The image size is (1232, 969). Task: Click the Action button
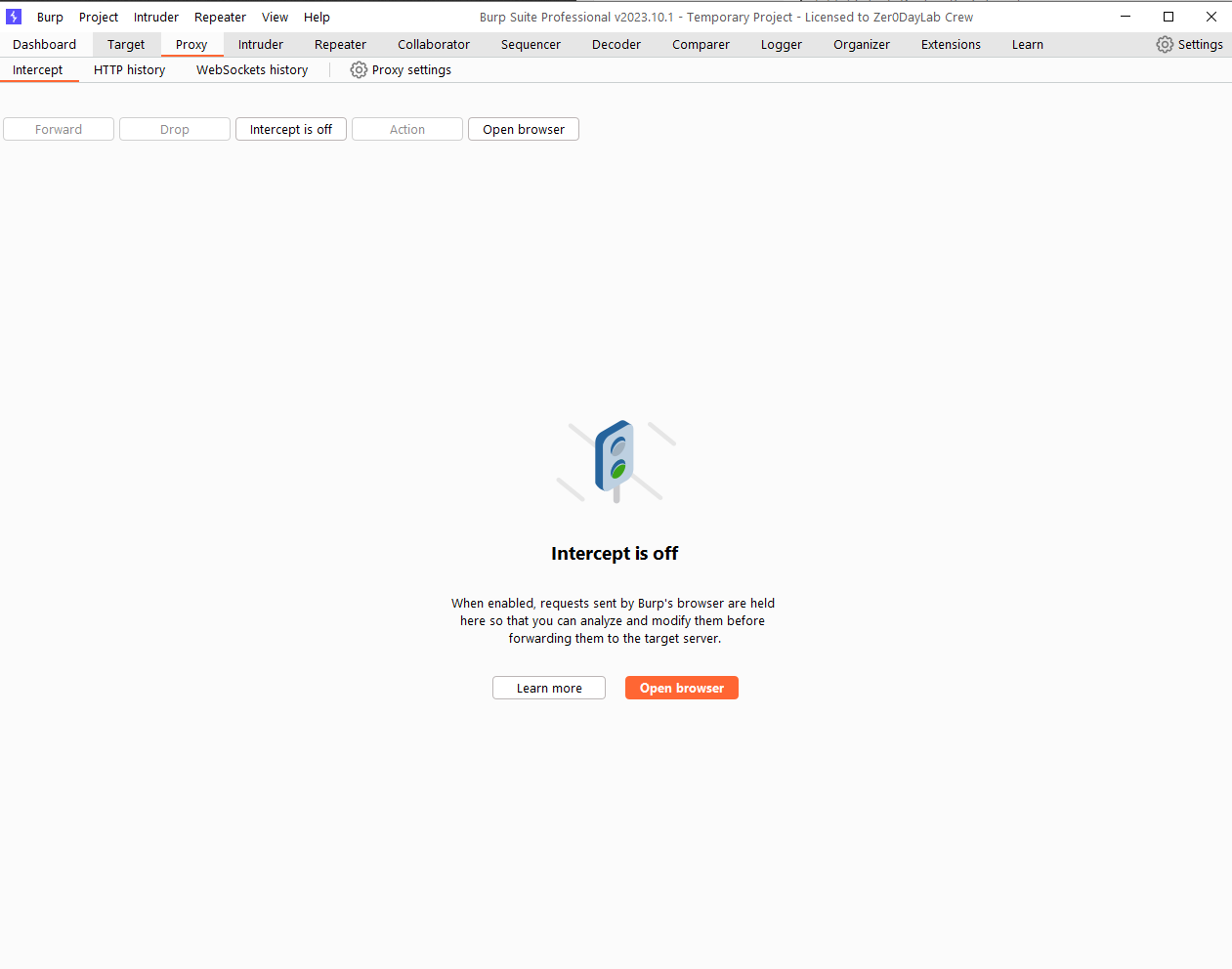coord(407,130)
